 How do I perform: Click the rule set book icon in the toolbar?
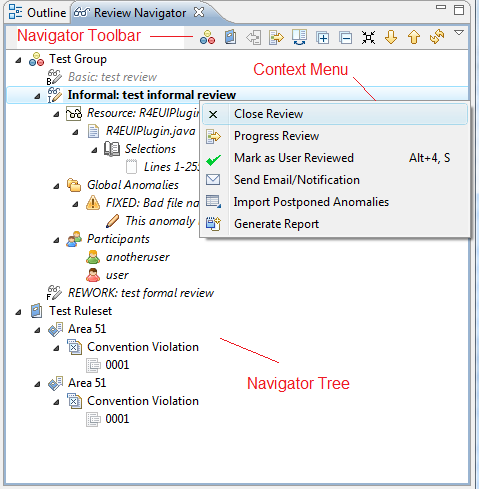point(230,37)
